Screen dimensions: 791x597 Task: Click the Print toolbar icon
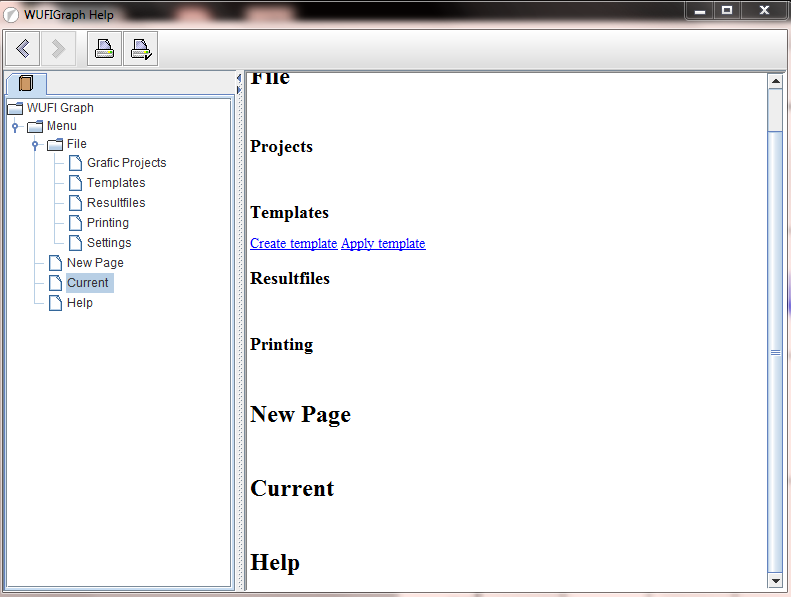tap(104, 48)
